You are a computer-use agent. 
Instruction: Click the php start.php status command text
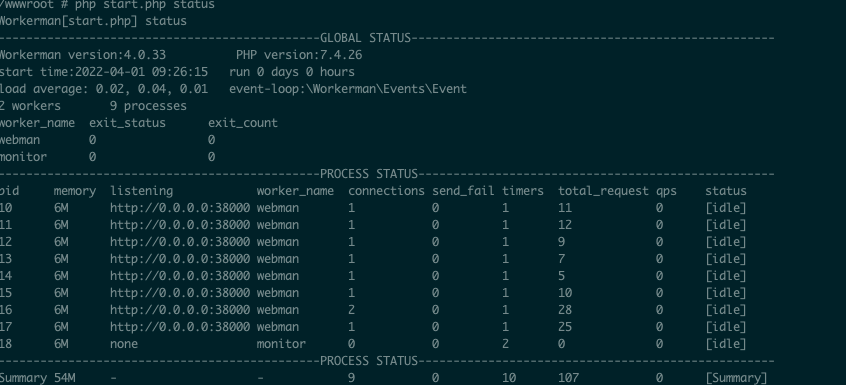[145, 5]
